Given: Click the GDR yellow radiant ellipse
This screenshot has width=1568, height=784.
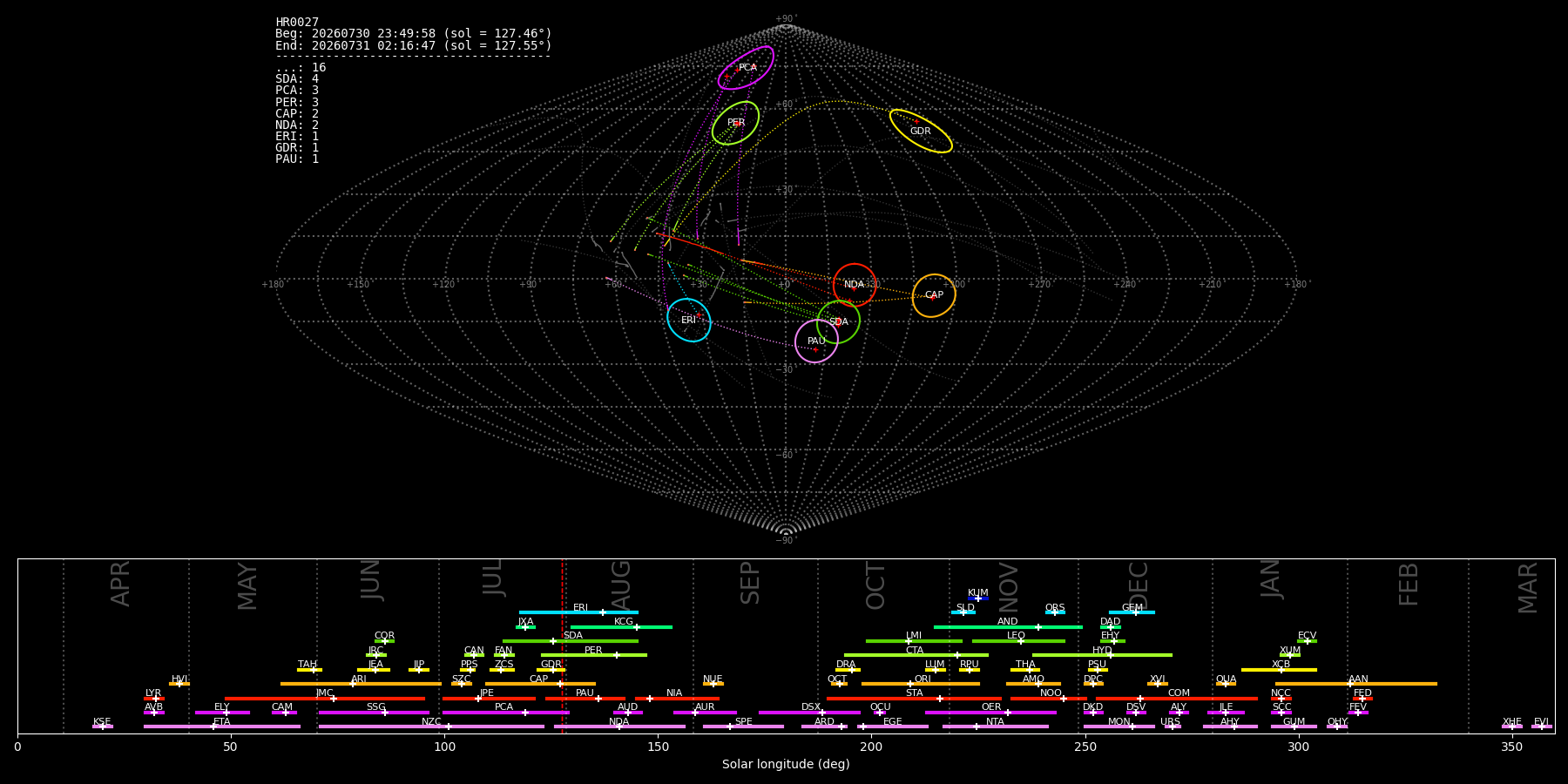Looking at the screenshot, I should [921, 132].
